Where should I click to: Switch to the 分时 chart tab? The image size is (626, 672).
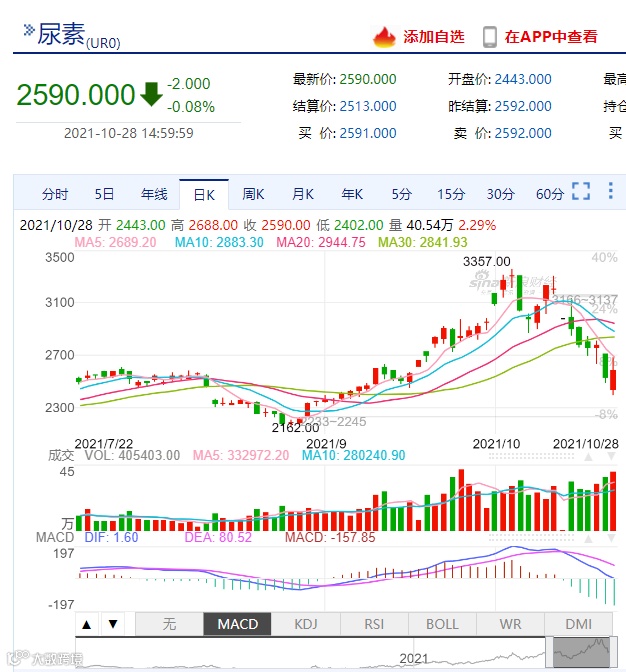pyautogui.click(x=55, y=194)
